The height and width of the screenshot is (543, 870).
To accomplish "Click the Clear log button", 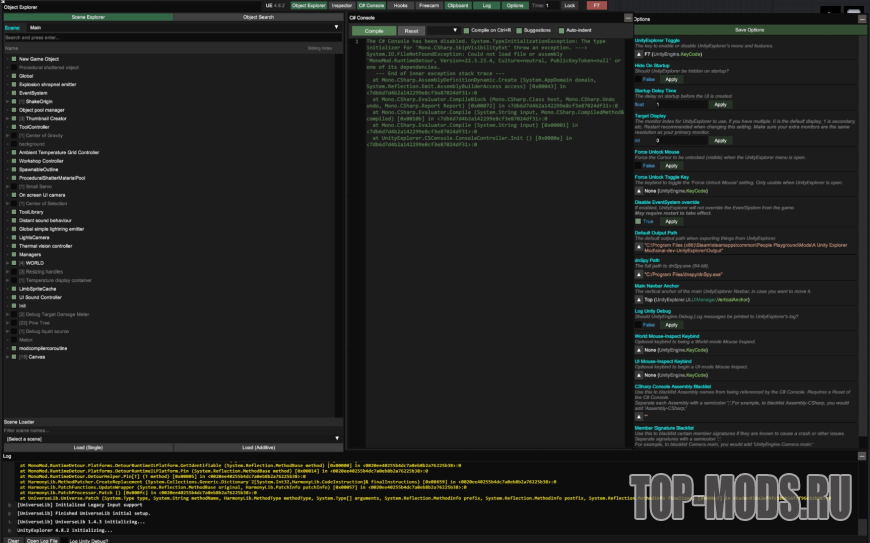I will (13, 540).
